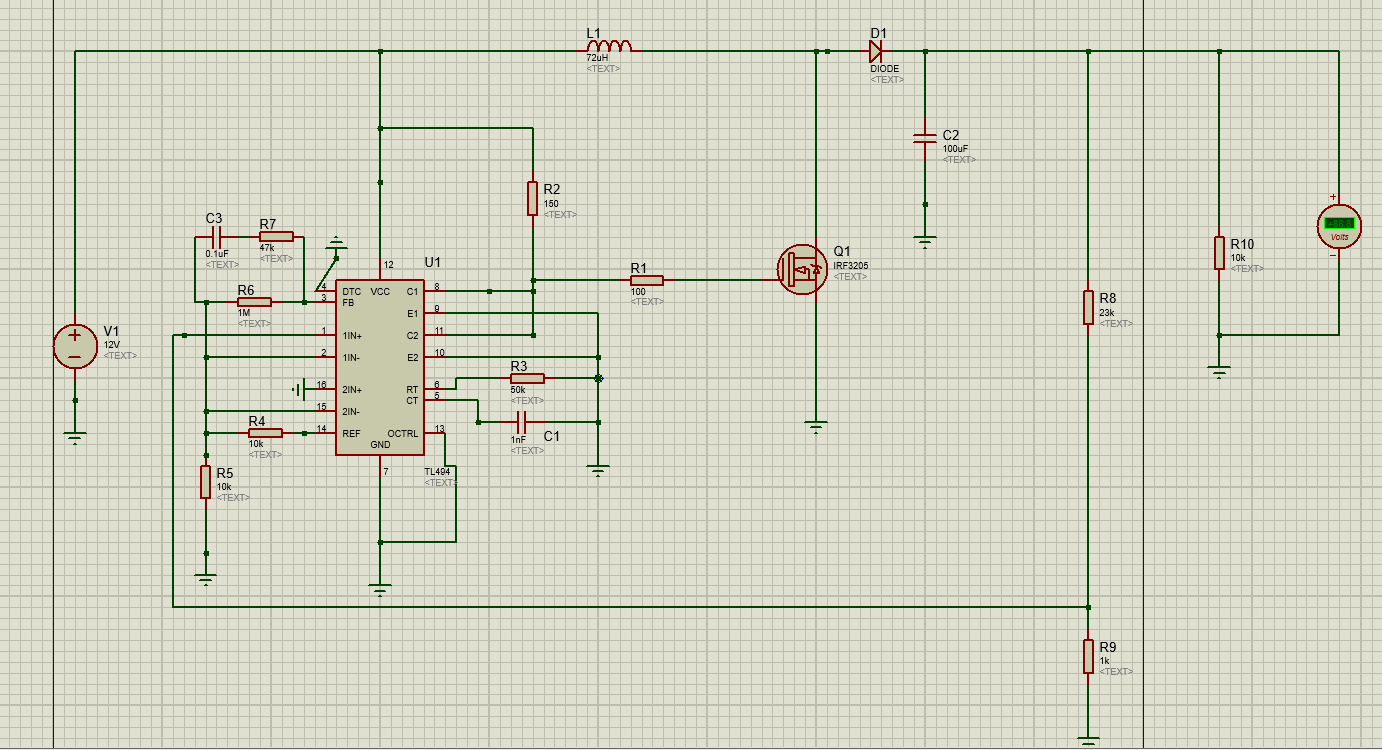The height and width of the screenshot is (750, 1382).
Task: Click the 2IN- pin label
Action: pos(351,411)
